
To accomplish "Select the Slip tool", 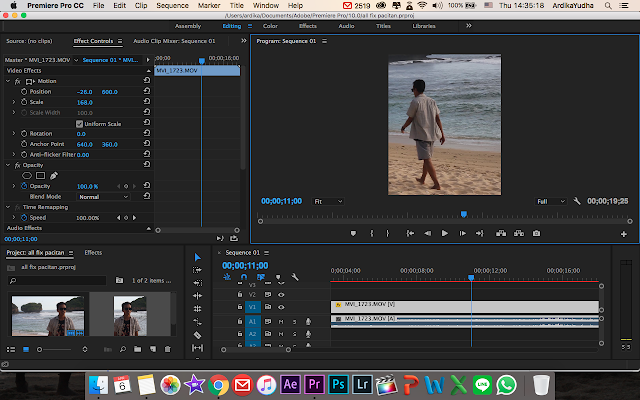I will pyautogui.click(x=198, y=348).
